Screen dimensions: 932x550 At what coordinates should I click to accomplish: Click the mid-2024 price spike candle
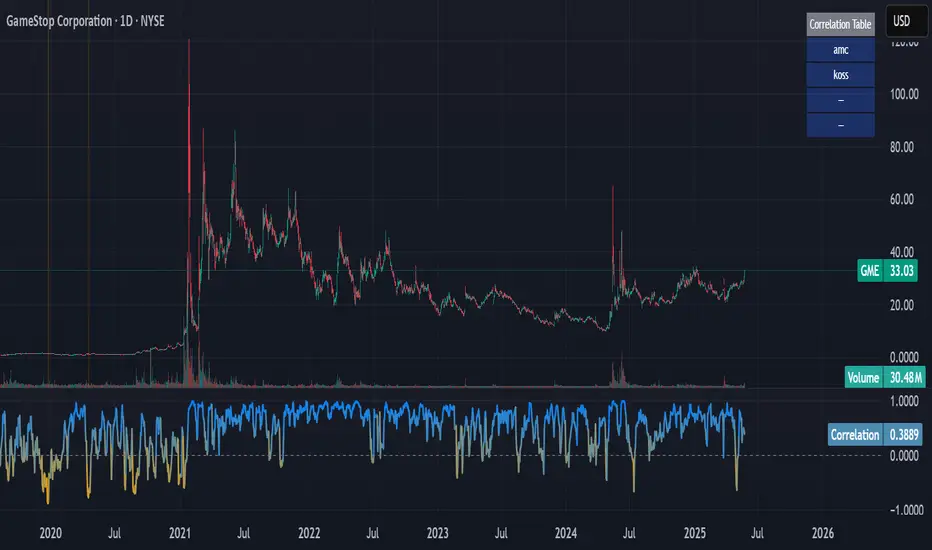[613, 238]
